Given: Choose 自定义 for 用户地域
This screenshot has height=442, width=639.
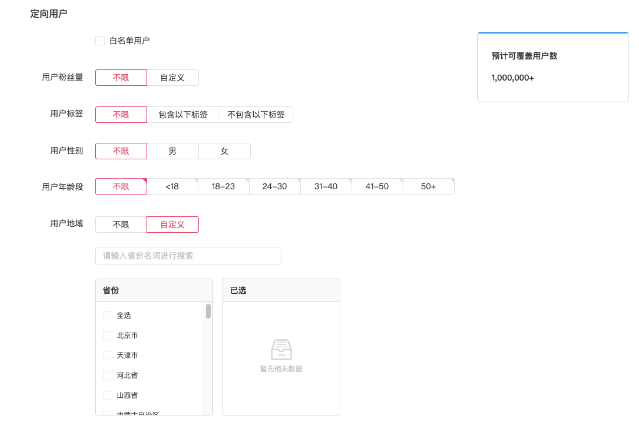Looking at the screenshot, I should click(x=172, y=224).
